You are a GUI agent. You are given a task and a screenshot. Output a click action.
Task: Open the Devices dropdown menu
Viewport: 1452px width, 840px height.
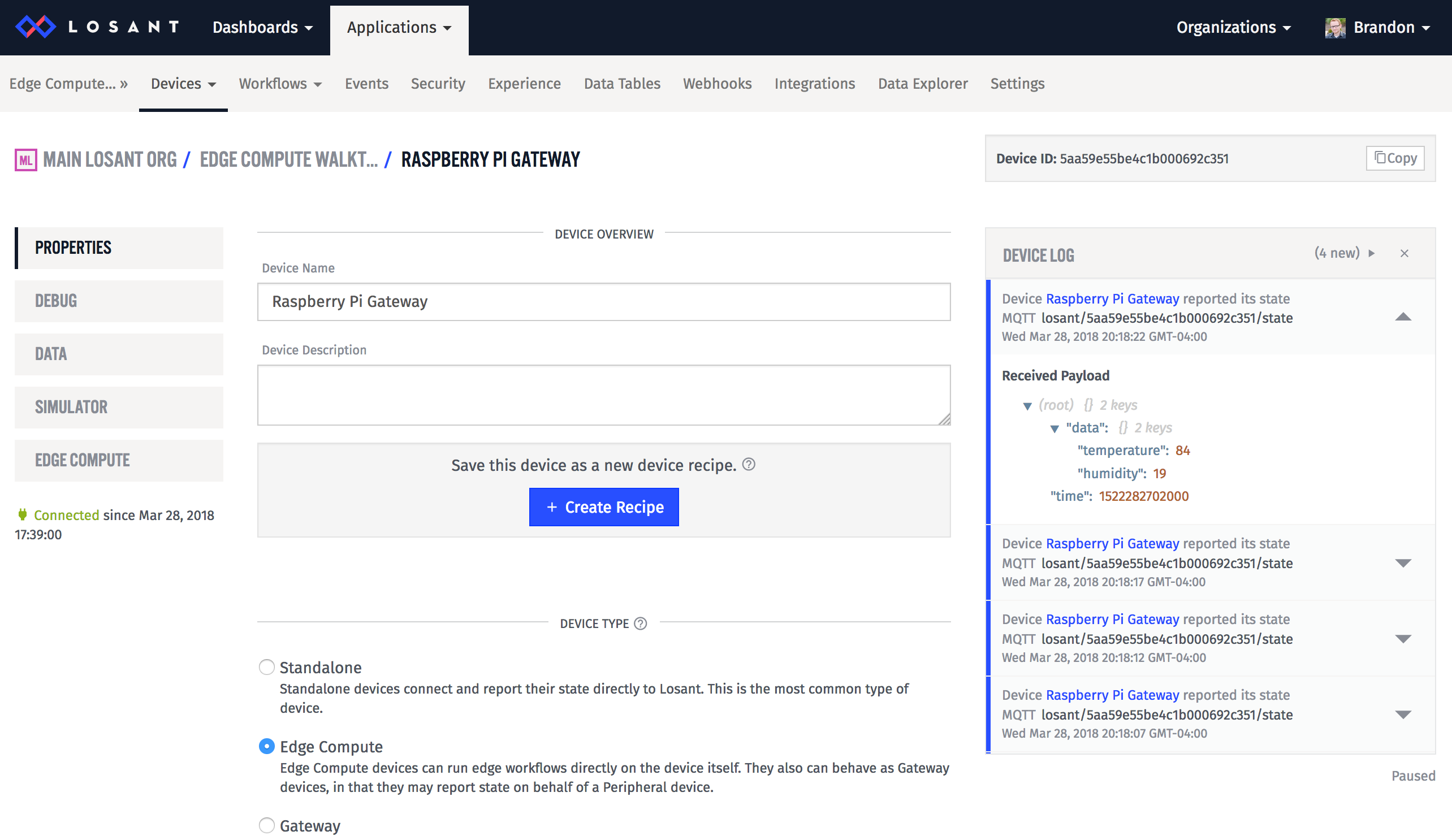pos(183,84)
